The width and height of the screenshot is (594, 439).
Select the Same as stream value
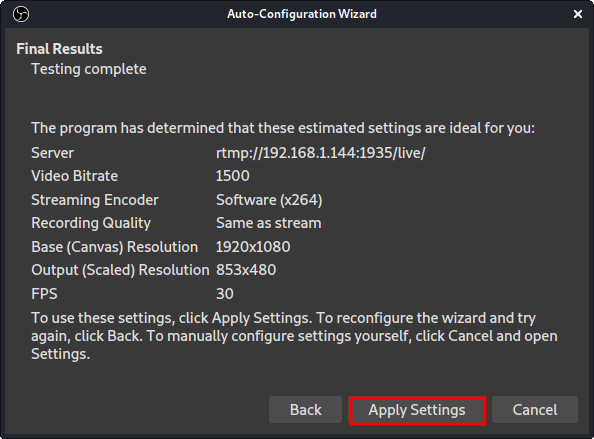click(x=269, y=223)
